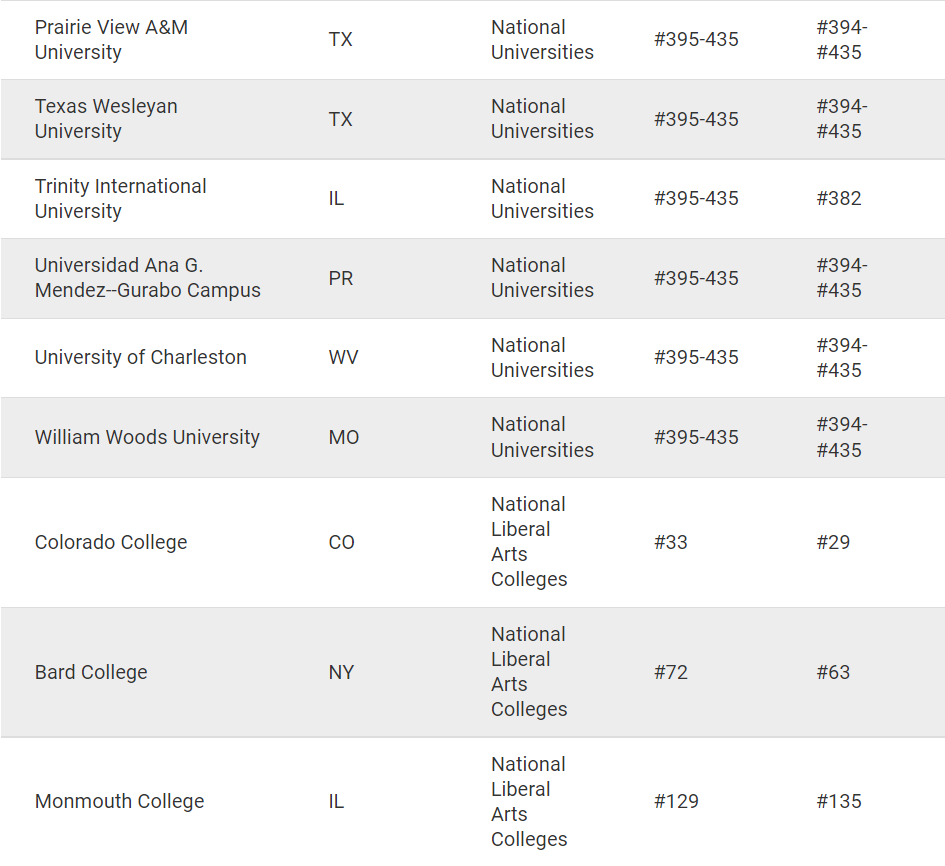Click the #63 rank value
This screenshot has height=866, width=945.
pos(833,672)
